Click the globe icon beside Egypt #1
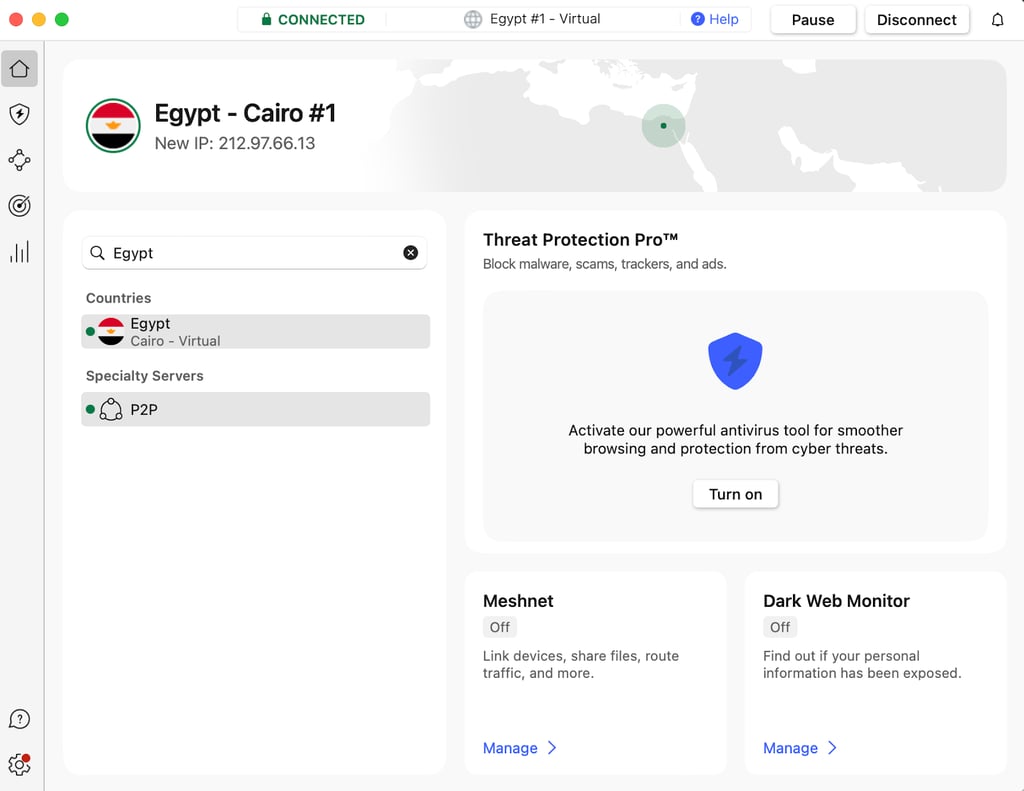Image resolution: width=1024 pixels, height=791 pixels. click(473, 19)
